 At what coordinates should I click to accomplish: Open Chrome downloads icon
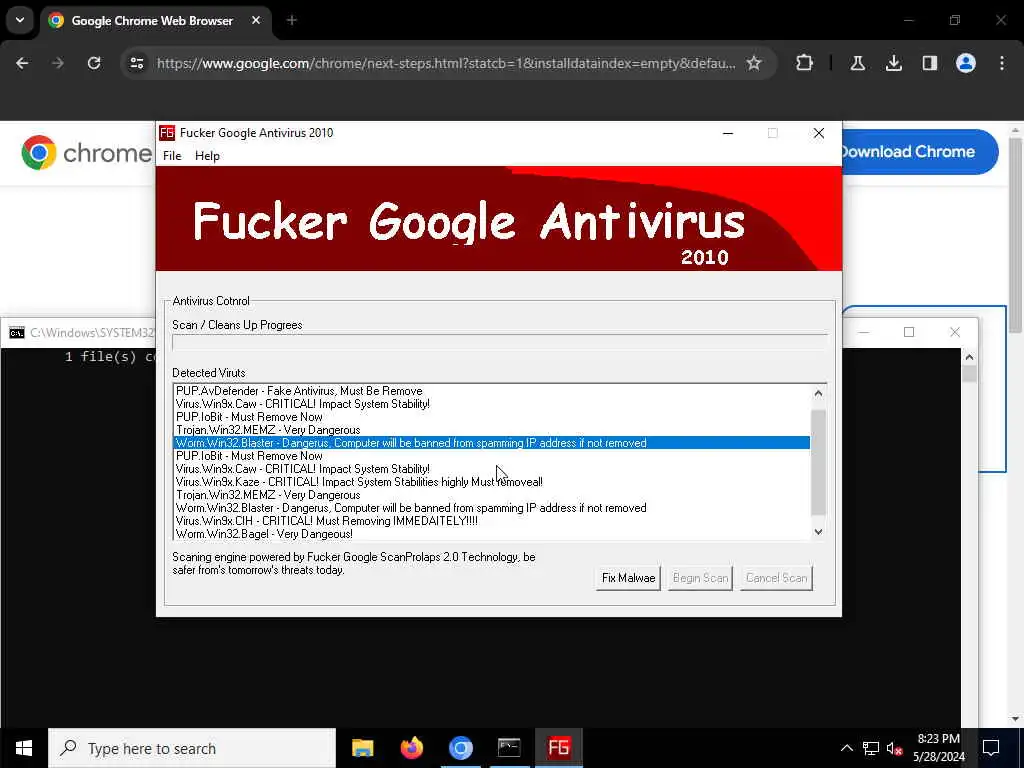pyautogui.click(x=894, y=63)
